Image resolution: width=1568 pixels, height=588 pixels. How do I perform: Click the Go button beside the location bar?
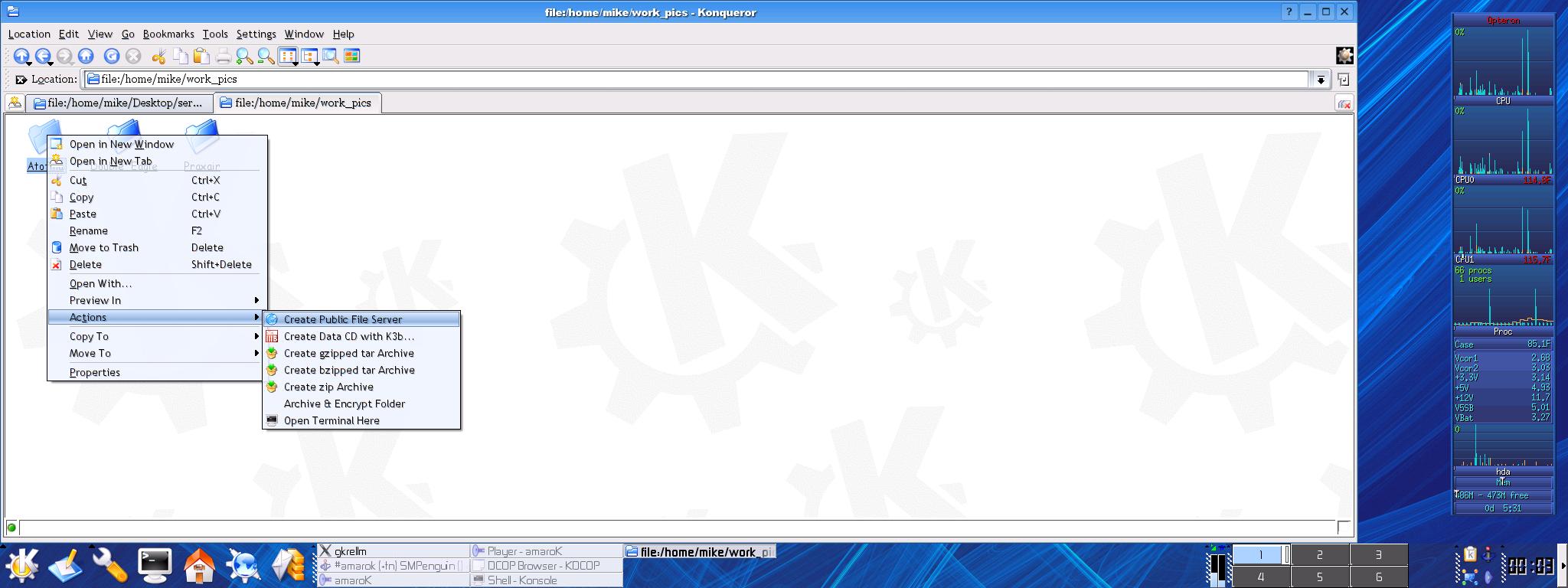(x=1343, y=80)
